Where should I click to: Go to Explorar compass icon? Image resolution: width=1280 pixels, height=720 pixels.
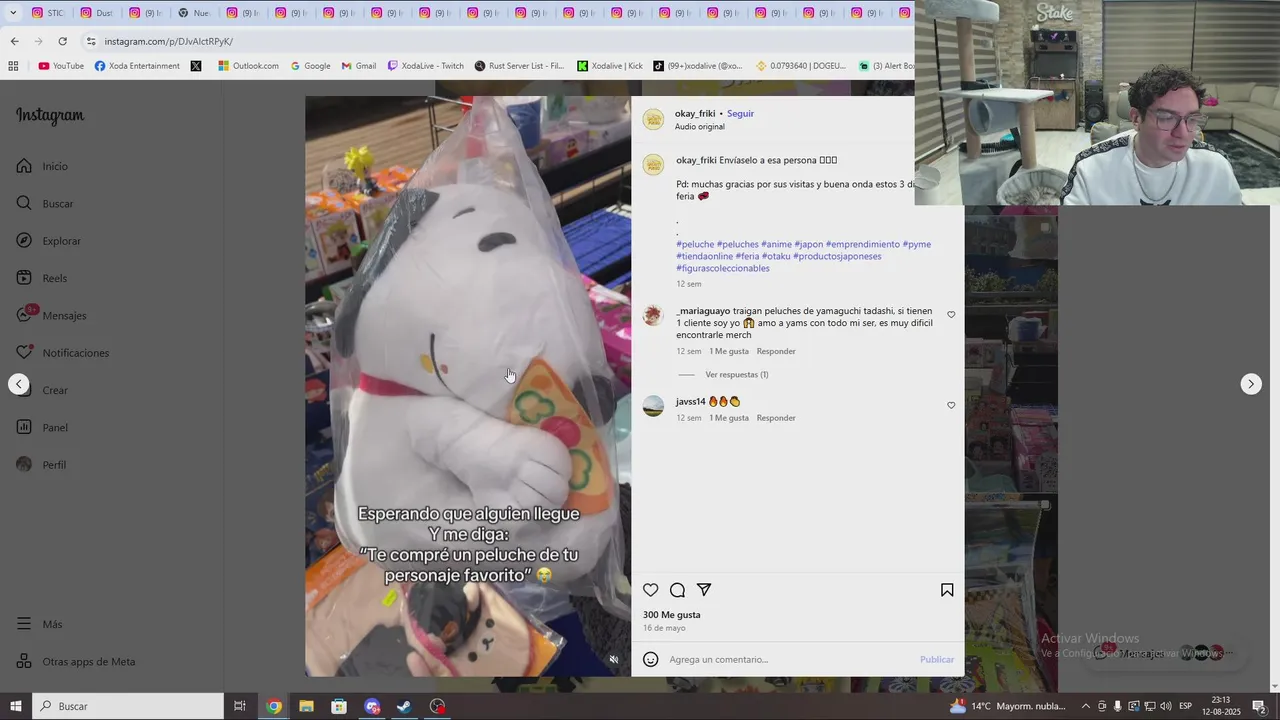click(x=24, y=241)
